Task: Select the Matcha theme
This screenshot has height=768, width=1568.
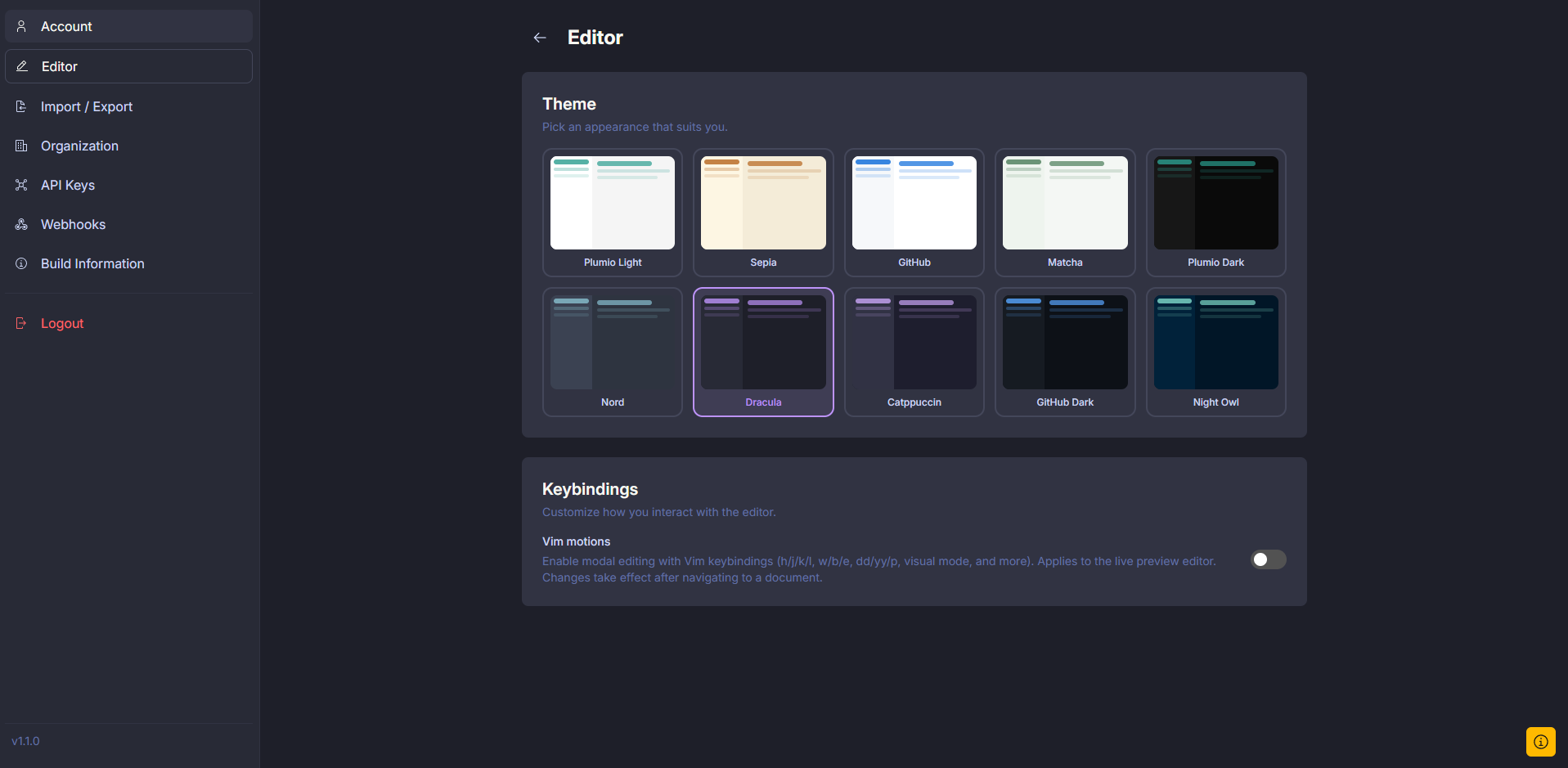Action: [x=1065, y=213]
